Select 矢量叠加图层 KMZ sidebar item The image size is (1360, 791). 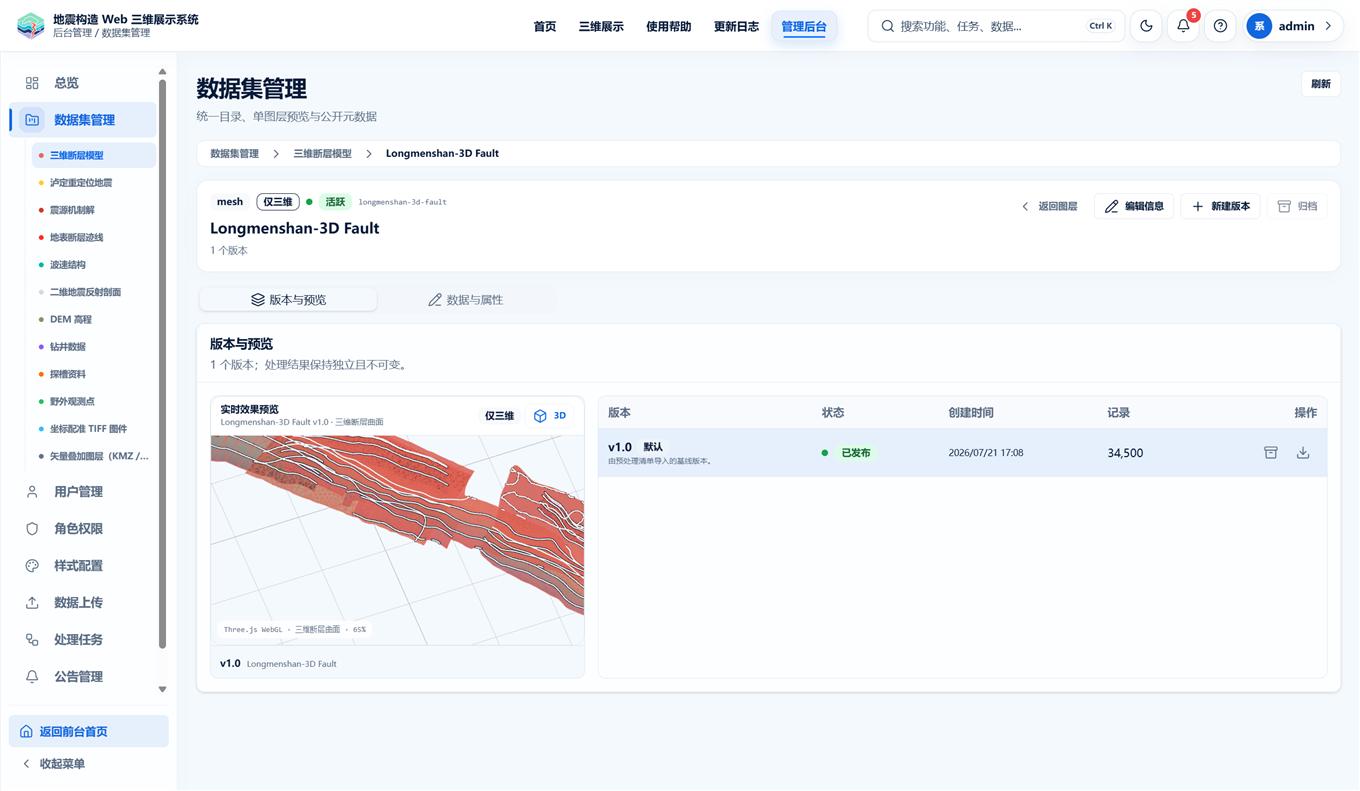(94, 456)
